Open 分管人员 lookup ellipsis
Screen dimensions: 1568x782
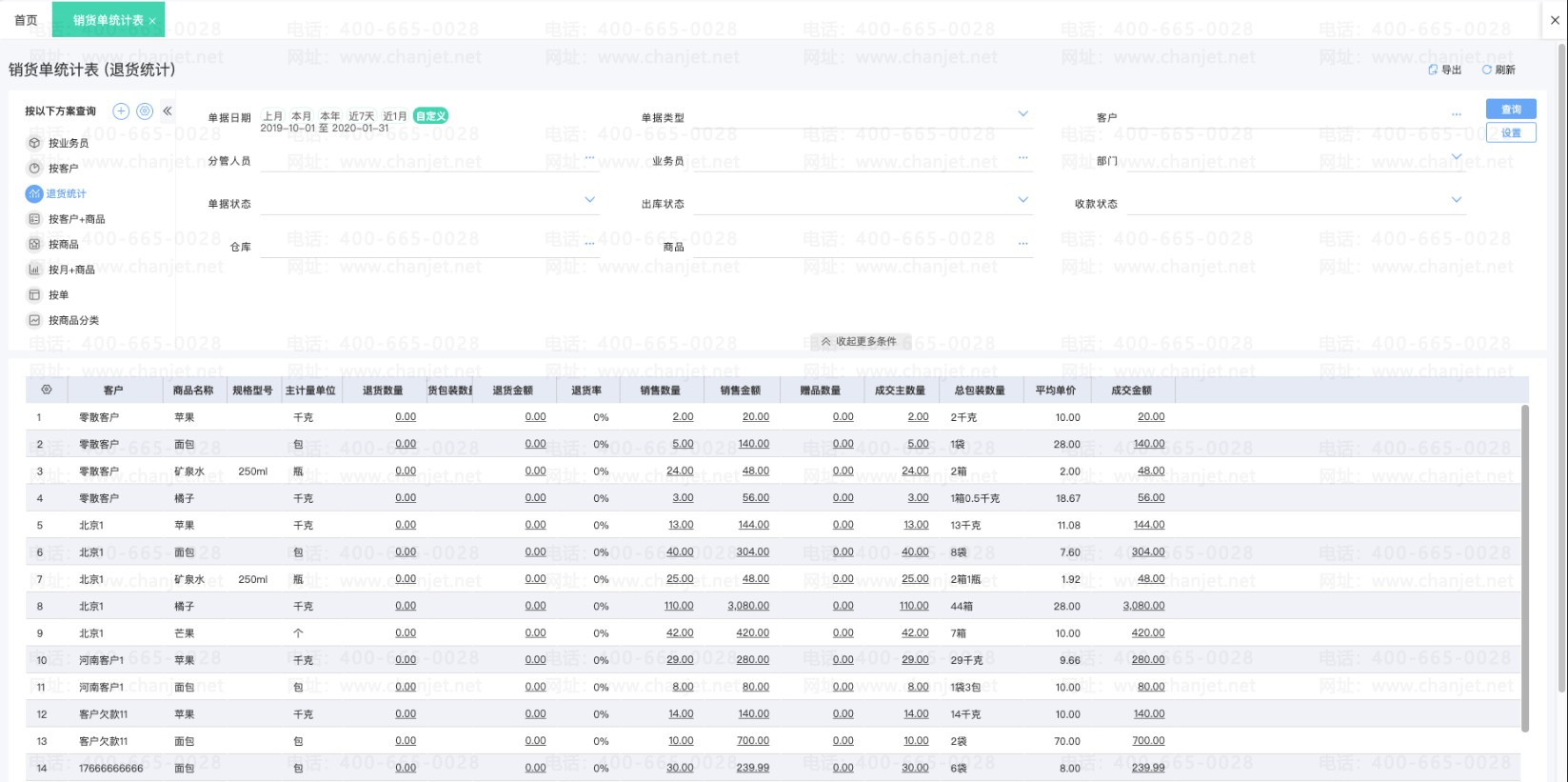(x=589, y=158)
